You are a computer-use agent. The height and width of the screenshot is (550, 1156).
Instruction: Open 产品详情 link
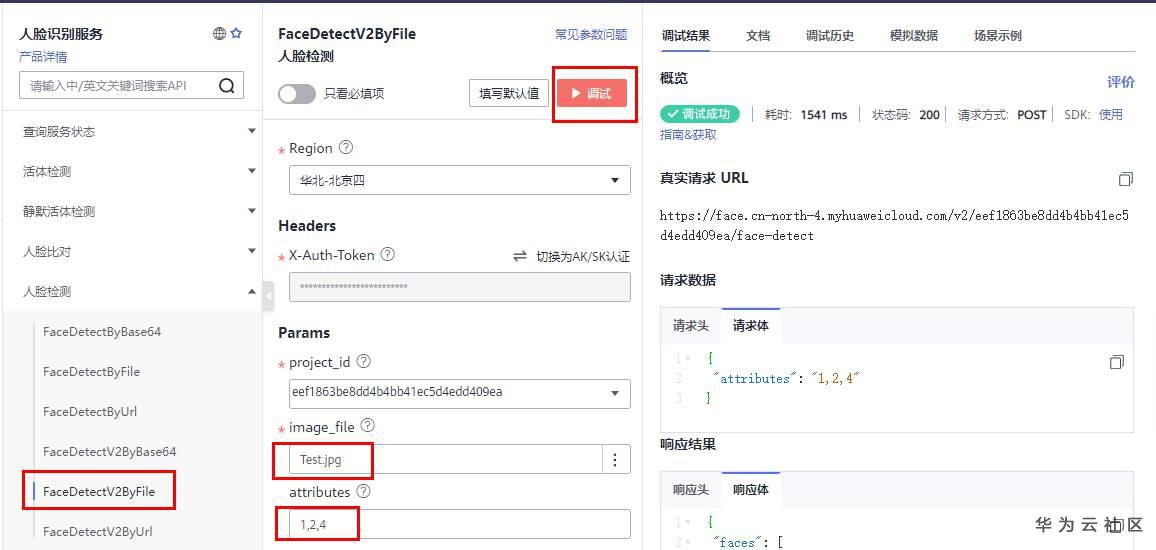tap(43, 57)
